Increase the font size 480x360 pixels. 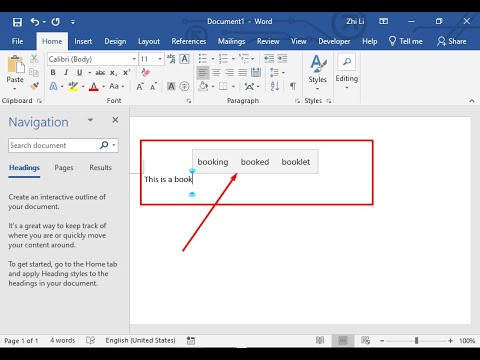pyautogui.click(x=140, y=87)
